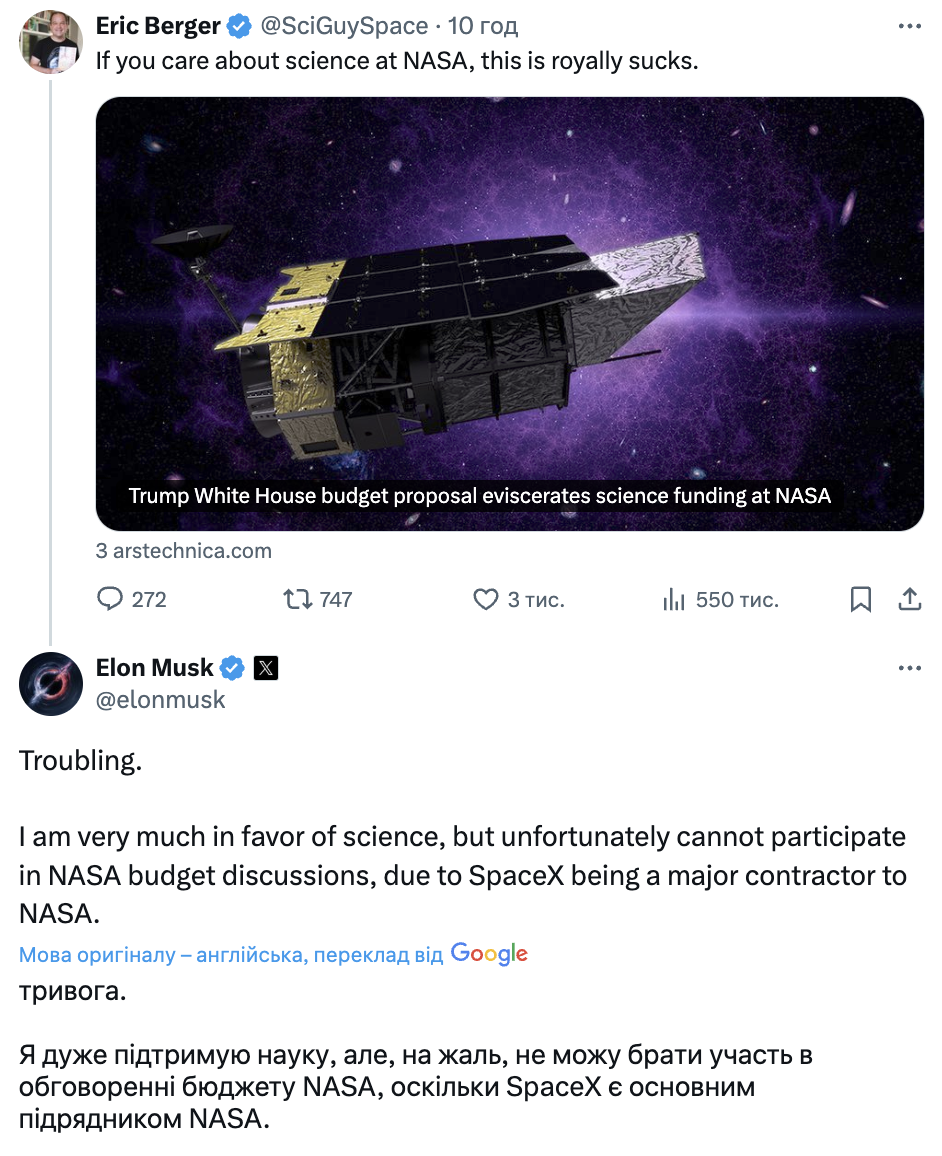Click the X affiliation badge next to Elon Musk
Screen dimensions: 942x1156
pos(265,668)
